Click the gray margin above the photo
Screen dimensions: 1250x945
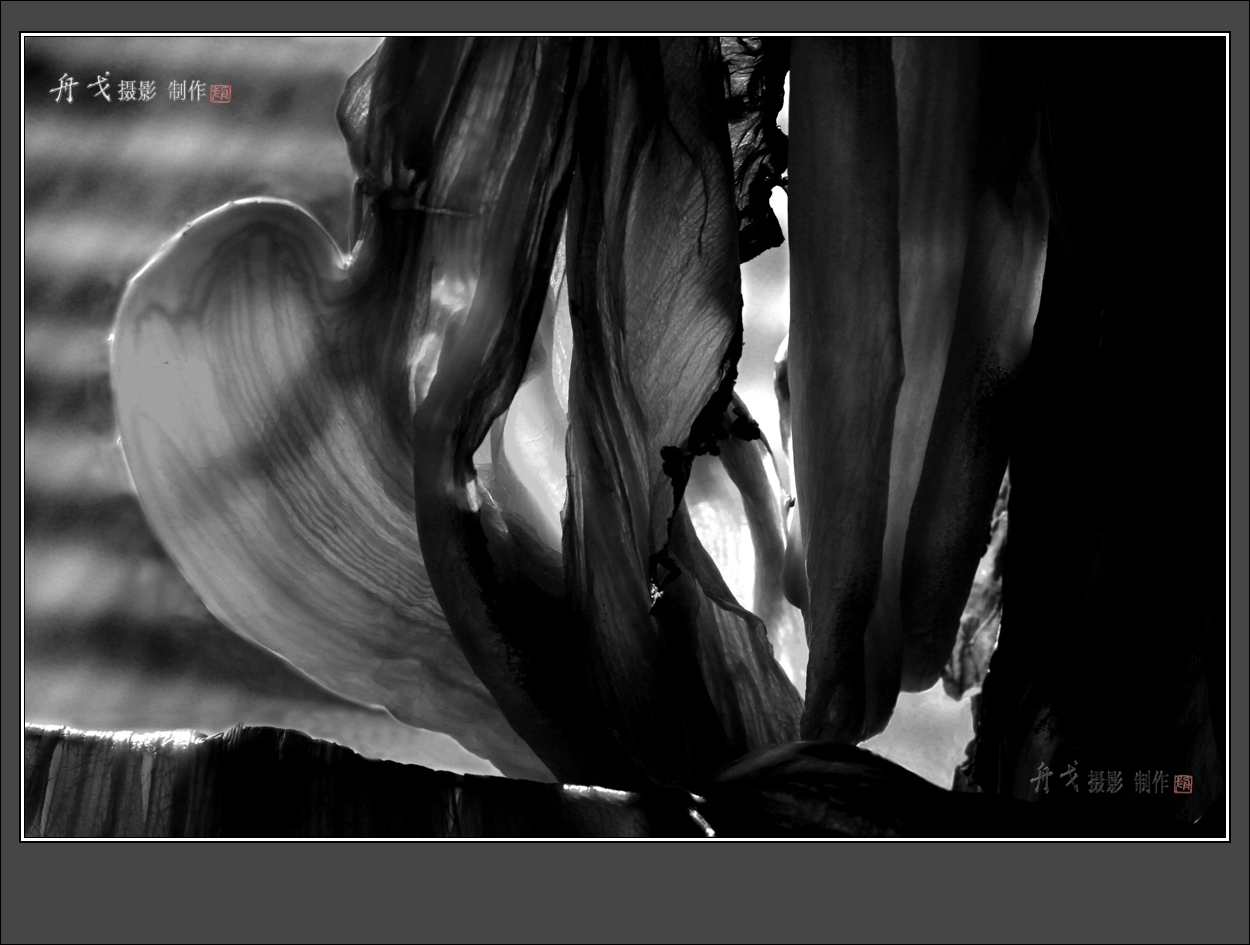pos(625,17)
